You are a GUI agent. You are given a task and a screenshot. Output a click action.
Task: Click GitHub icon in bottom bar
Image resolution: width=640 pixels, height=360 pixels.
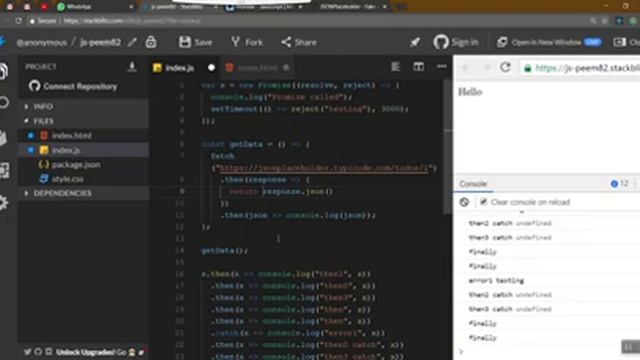pos(38,352)
